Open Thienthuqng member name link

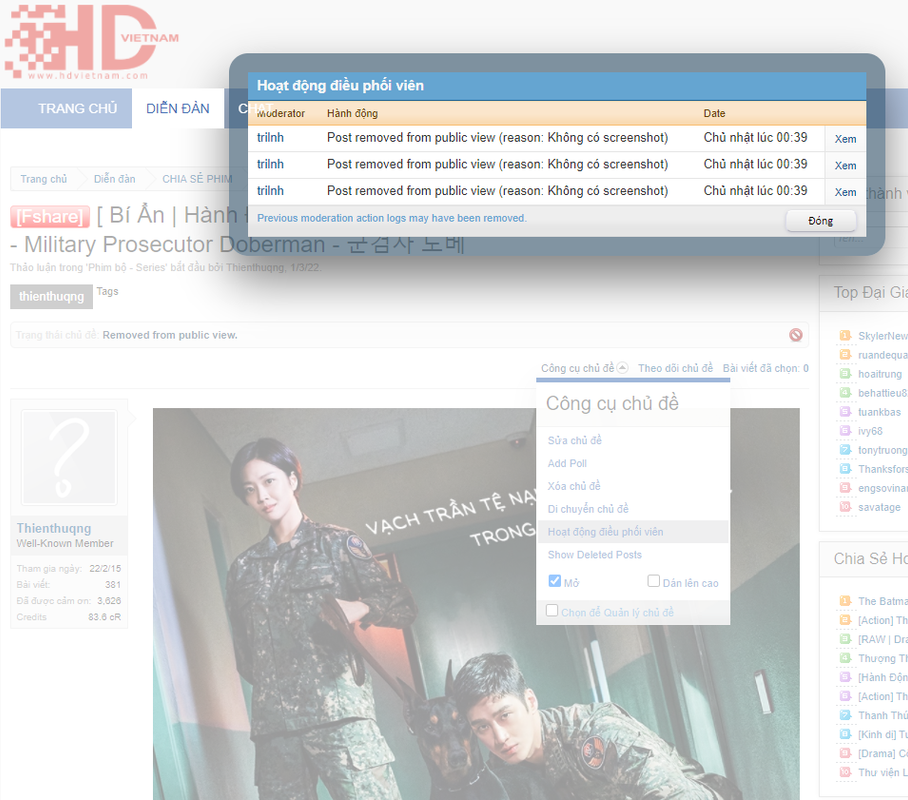[54, 528]
